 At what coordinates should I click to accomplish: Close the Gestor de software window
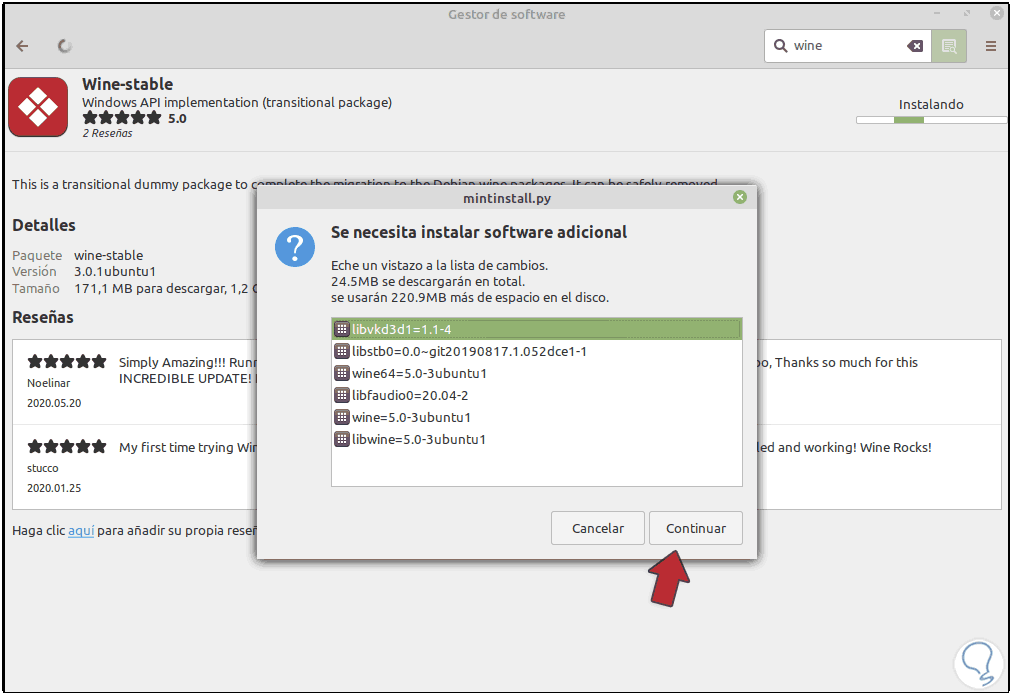[x=997, y=14]
